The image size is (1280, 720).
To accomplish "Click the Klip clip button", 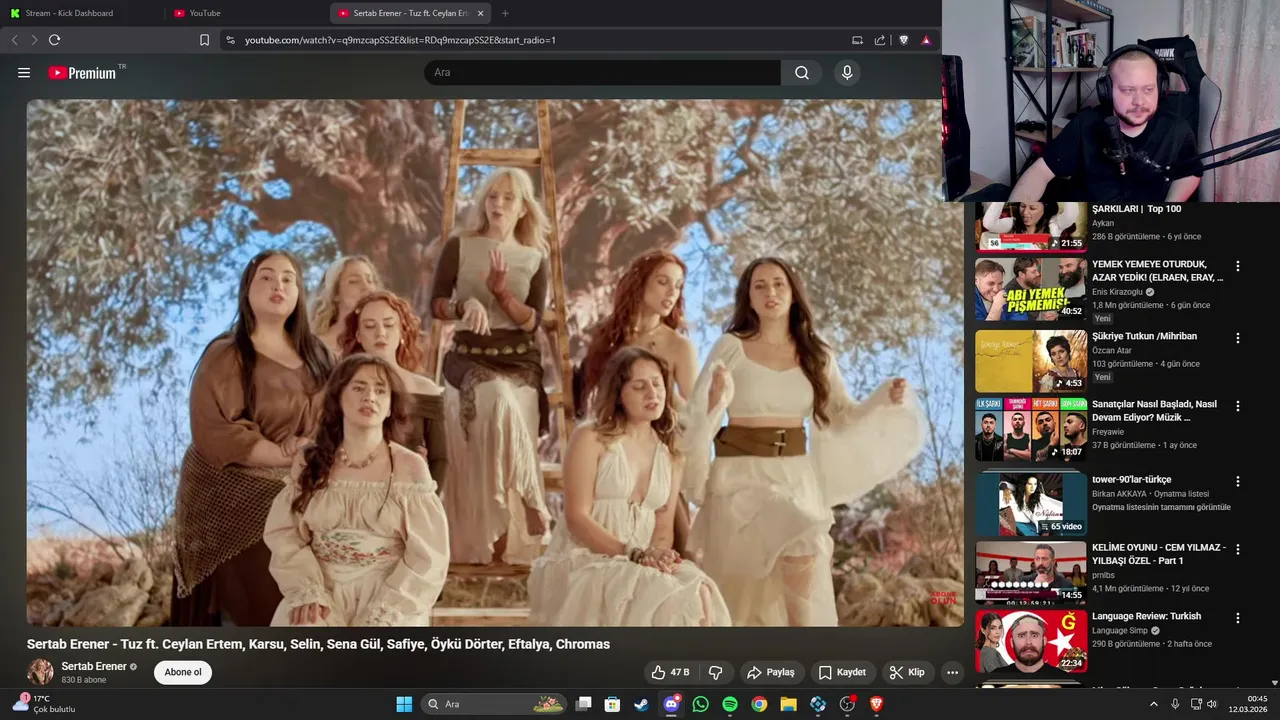I will (907, 672).
